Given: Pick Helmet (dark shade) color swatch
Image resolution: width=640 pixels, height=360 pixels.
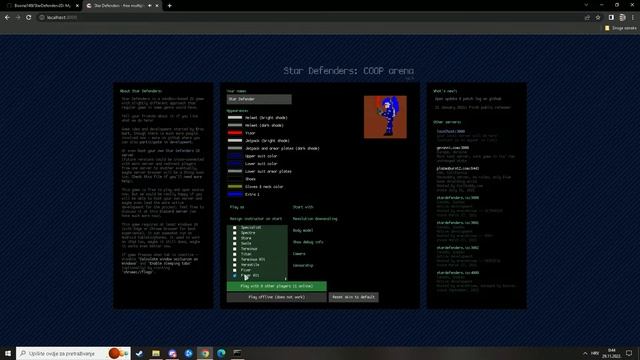Looking at the screenshot, I should pyautogui.click(x=235, y=125).
